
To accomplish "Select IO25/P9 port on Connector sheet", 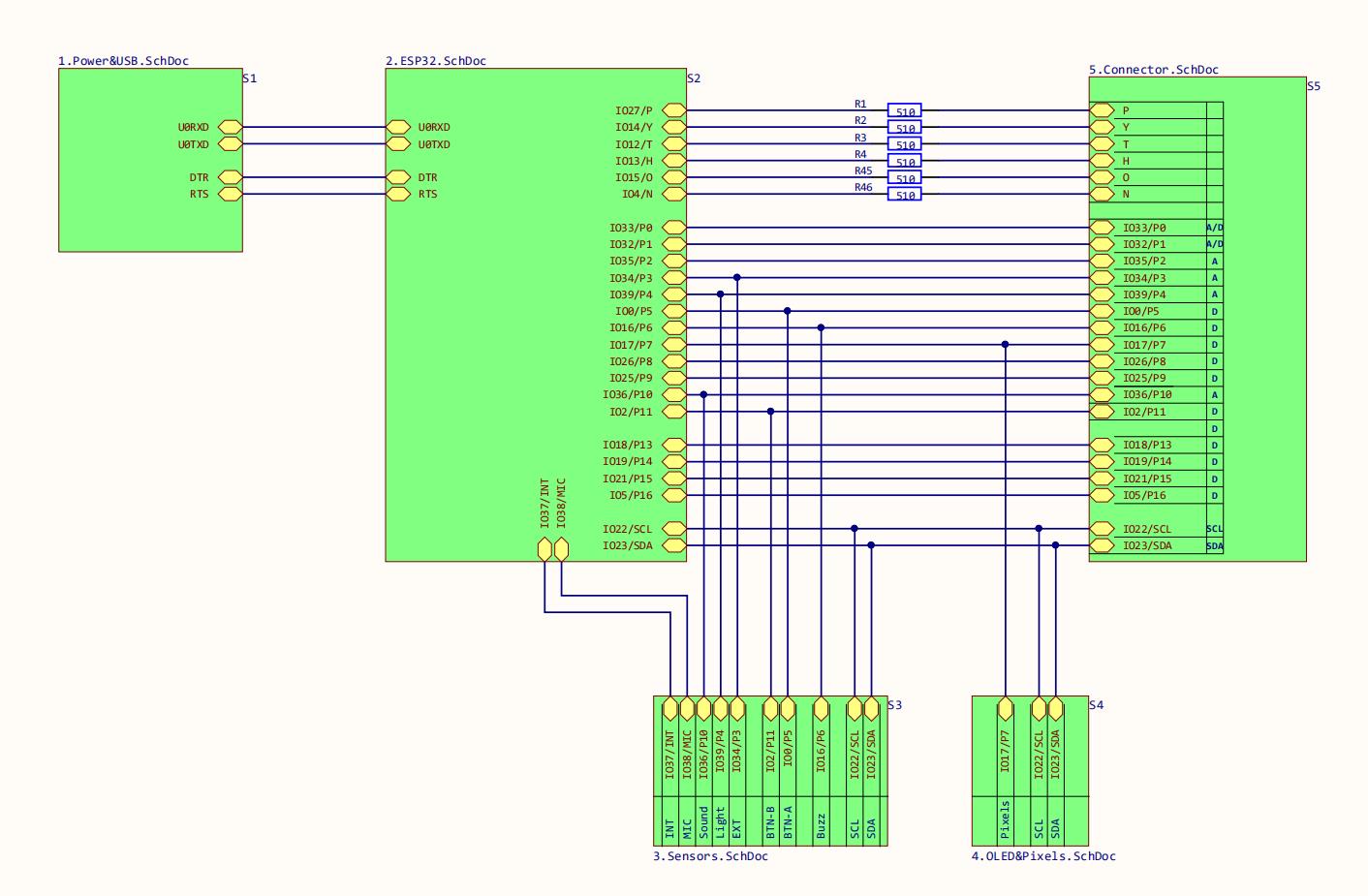I will tap(1102, 378).
